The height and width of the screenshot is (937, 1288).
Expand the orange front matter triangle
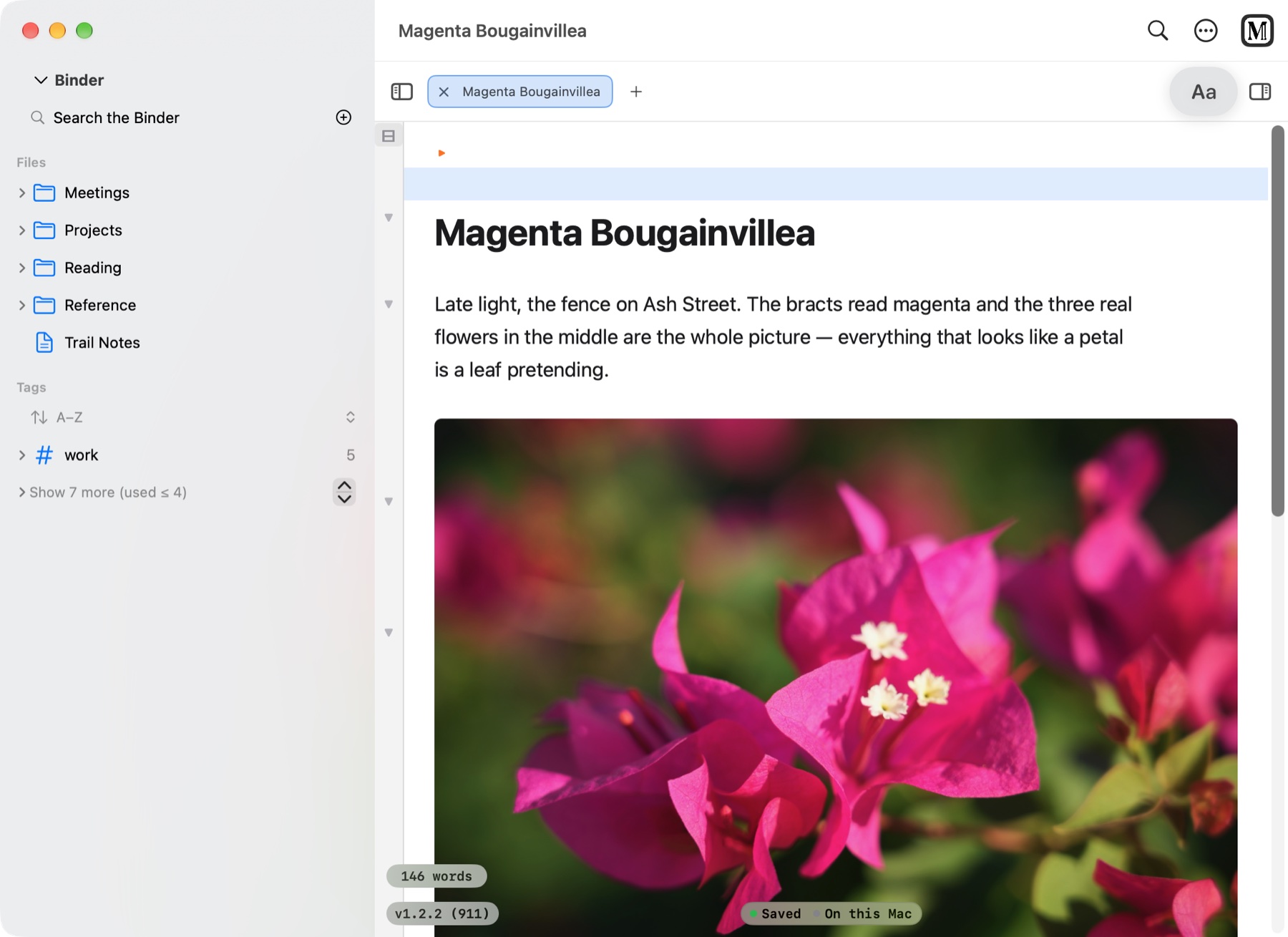tap(441, 152)
